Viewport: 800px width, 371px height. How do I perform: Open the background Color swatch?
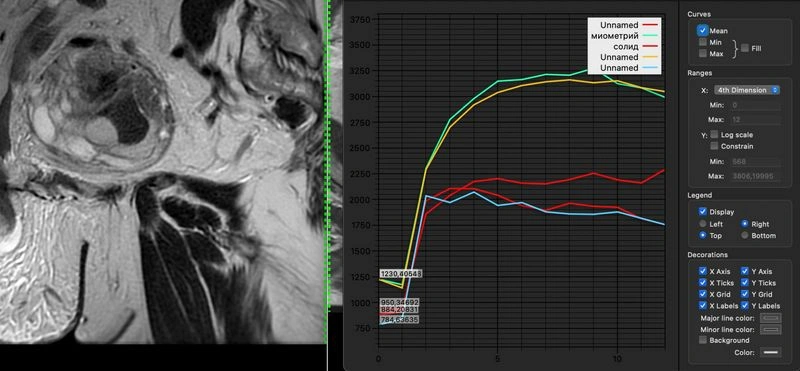click(770, 352)
